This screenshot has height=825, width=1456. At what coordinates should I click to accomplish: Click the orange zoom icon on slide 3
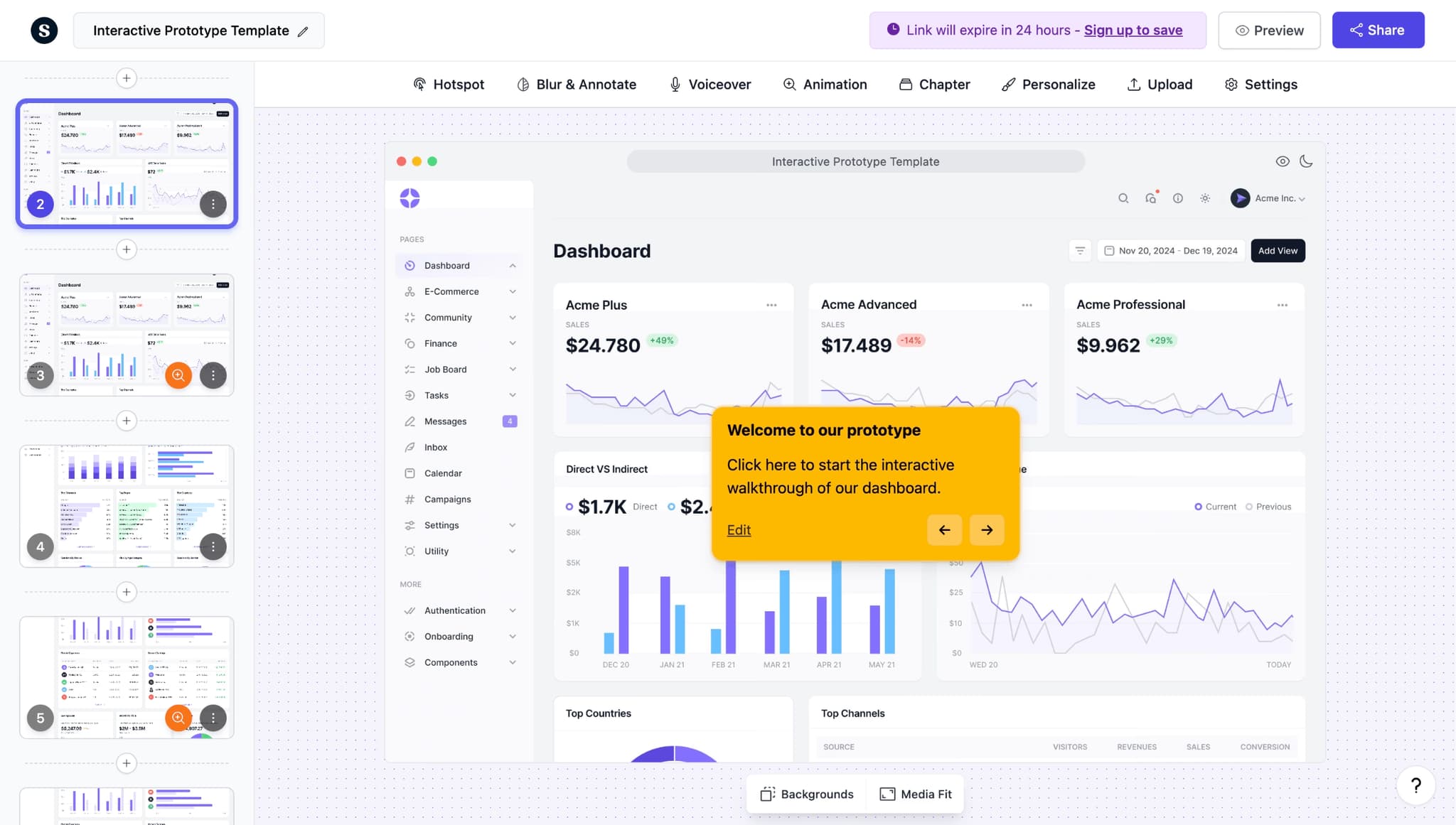[178, 375]
